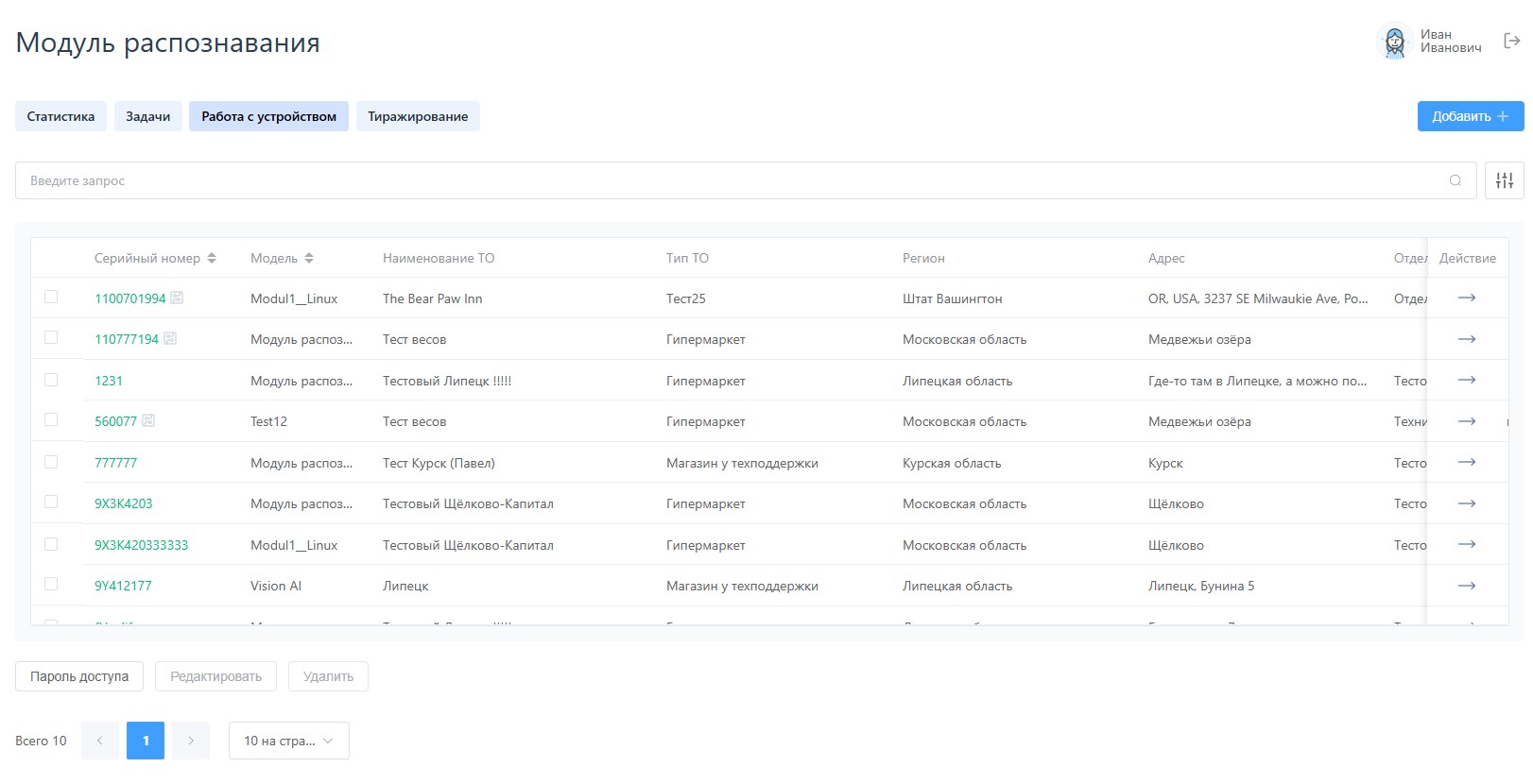Tick the checkbox for device 1100701994
The image size is (1533, 784).
tap(51, 297)
